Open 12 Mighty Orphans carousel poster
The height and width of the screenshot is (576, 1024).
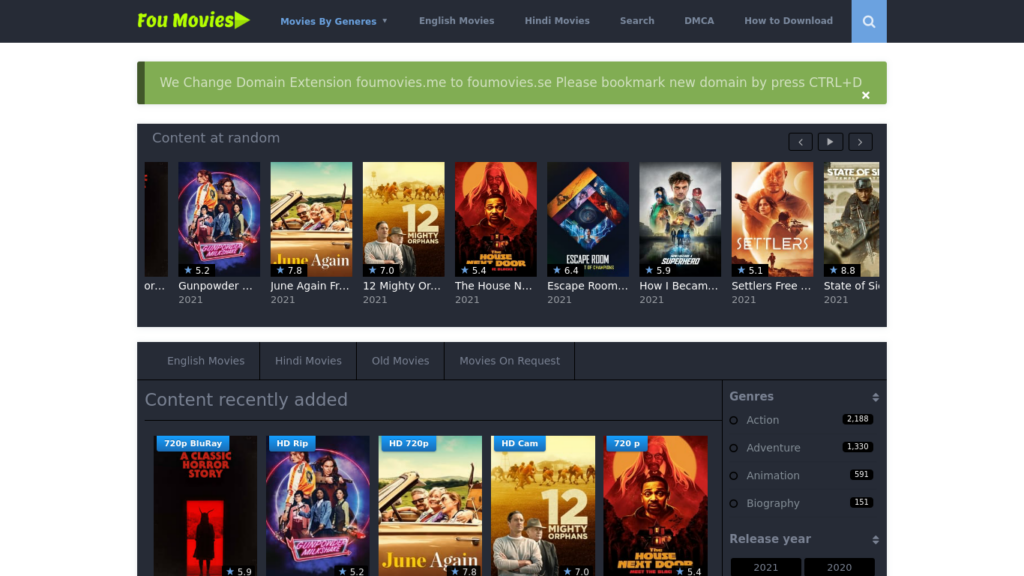coord(404,219)
